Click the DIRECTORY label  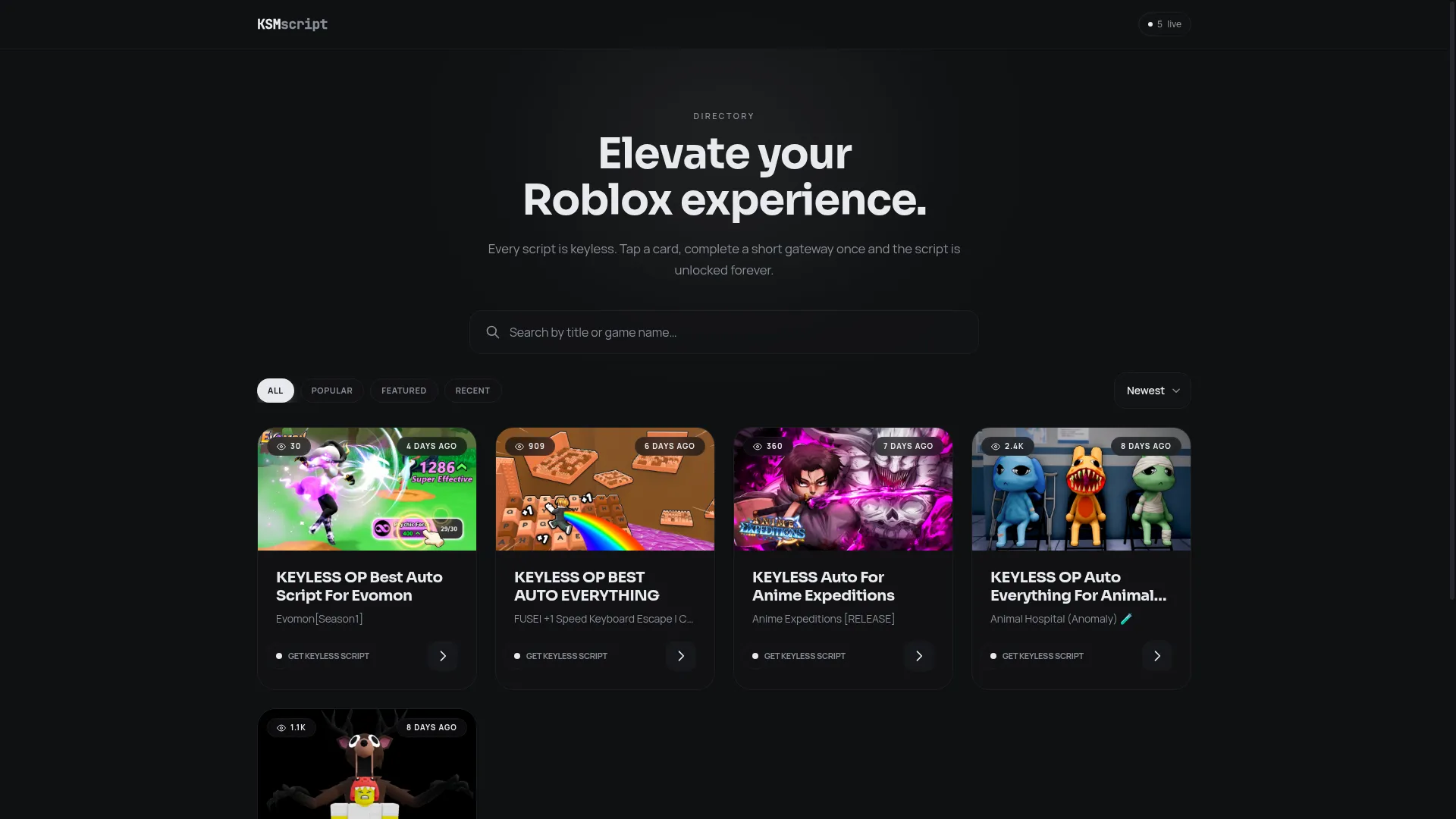tap(723, 116)
